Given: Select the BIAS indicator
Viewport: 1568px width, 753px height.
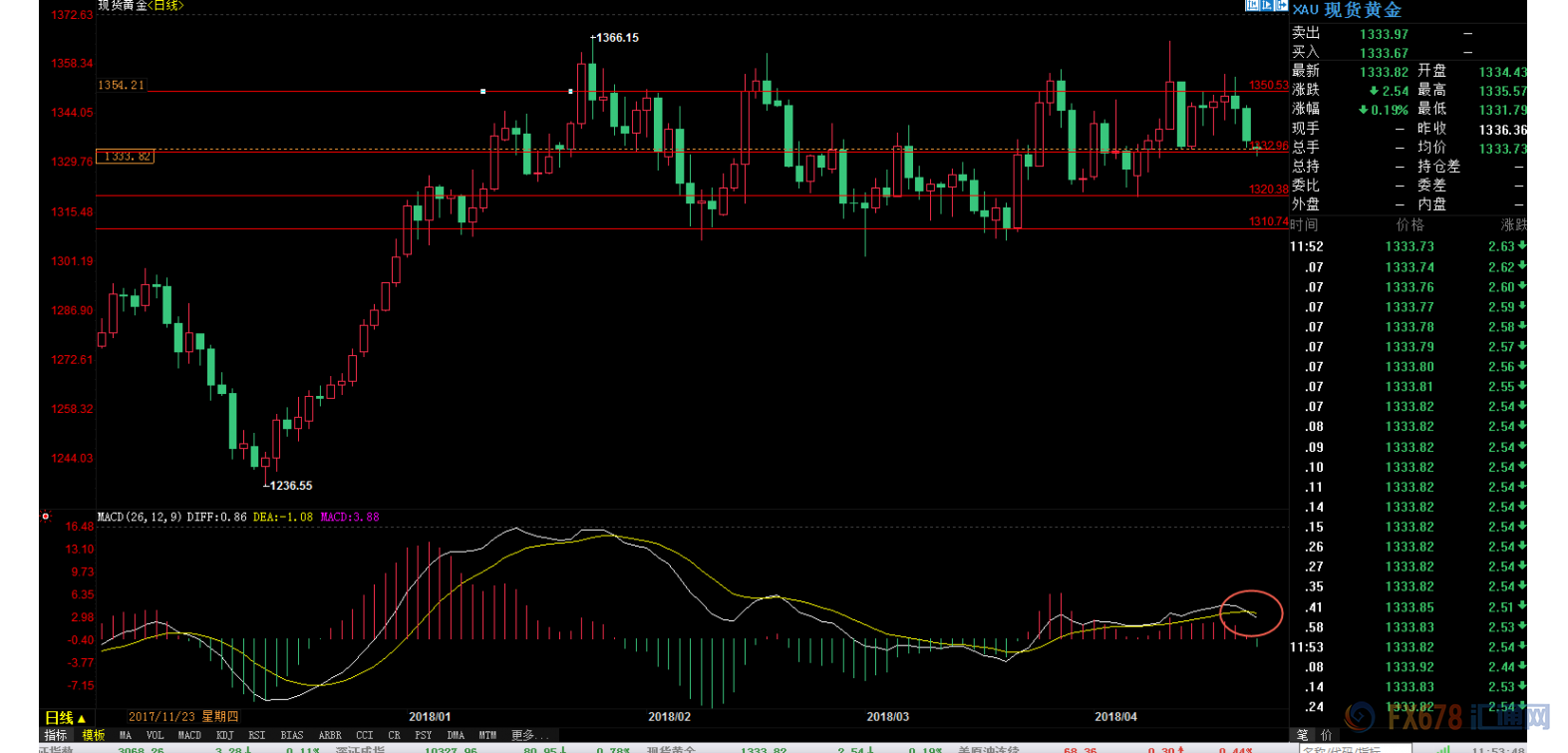Looking at the screenshot, I should click(x=291, y=735).
